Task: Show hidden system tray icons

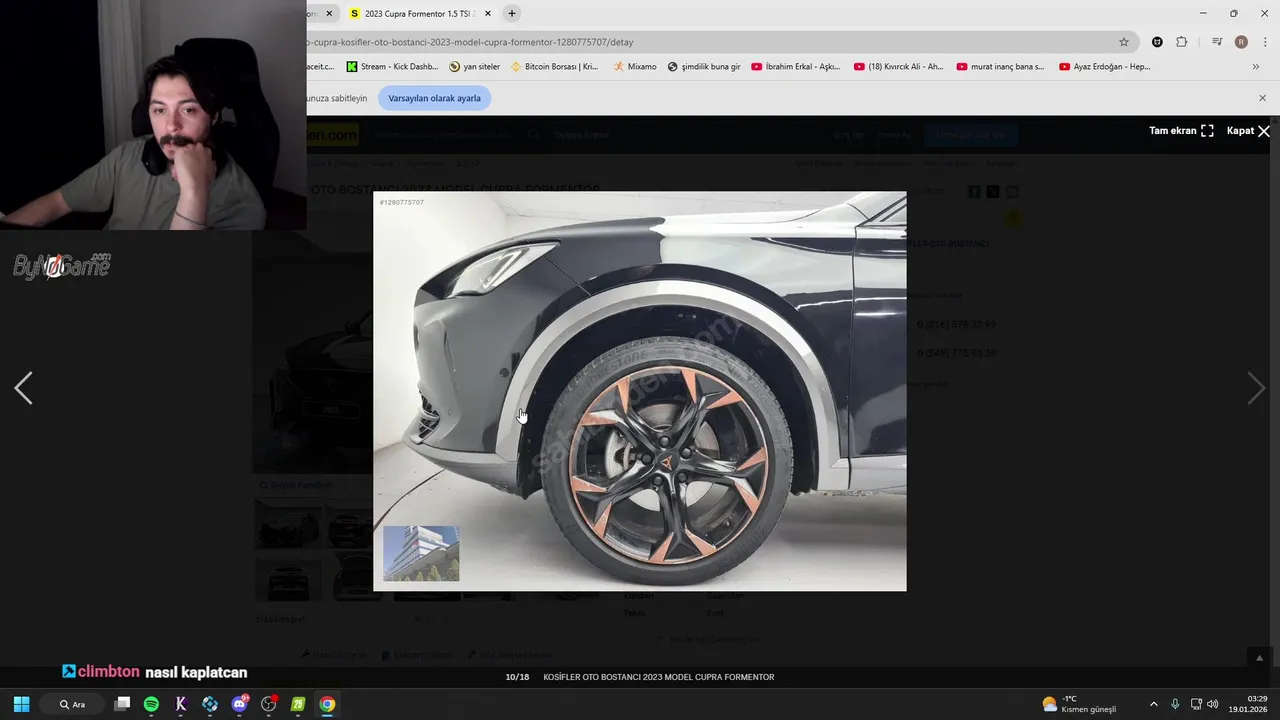Action: [1153, 704]
